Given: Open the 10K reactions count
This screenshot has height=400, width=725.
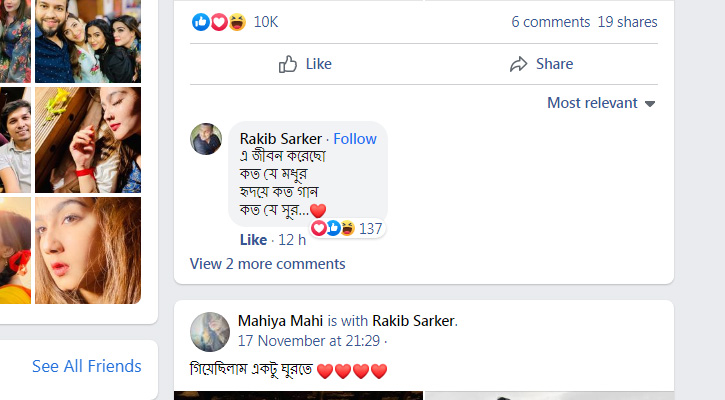Looking at the screenshot, I should (x=266, y=22).
